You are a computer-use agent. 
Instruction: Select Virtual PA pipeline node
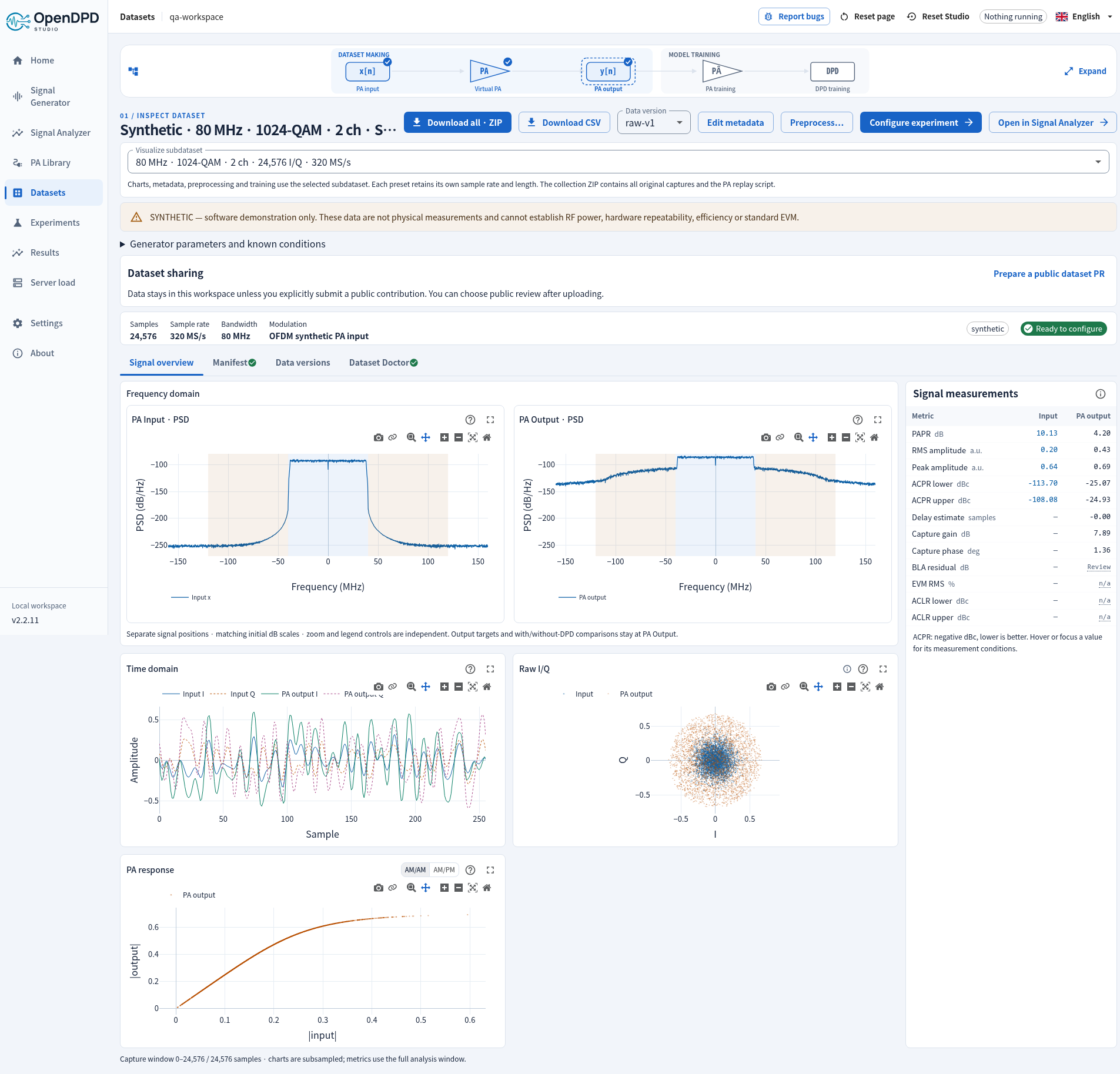tap(489, 71)
